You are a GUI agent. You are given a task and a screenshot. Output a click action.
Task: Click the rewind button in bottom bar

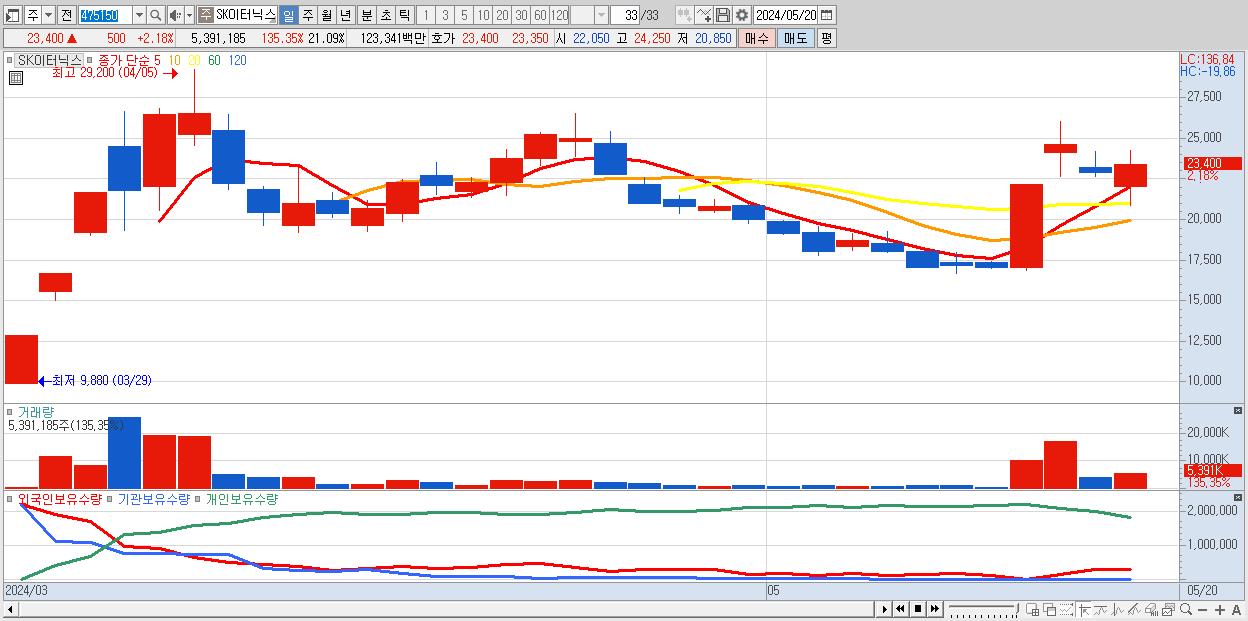(x=901, y=609)
